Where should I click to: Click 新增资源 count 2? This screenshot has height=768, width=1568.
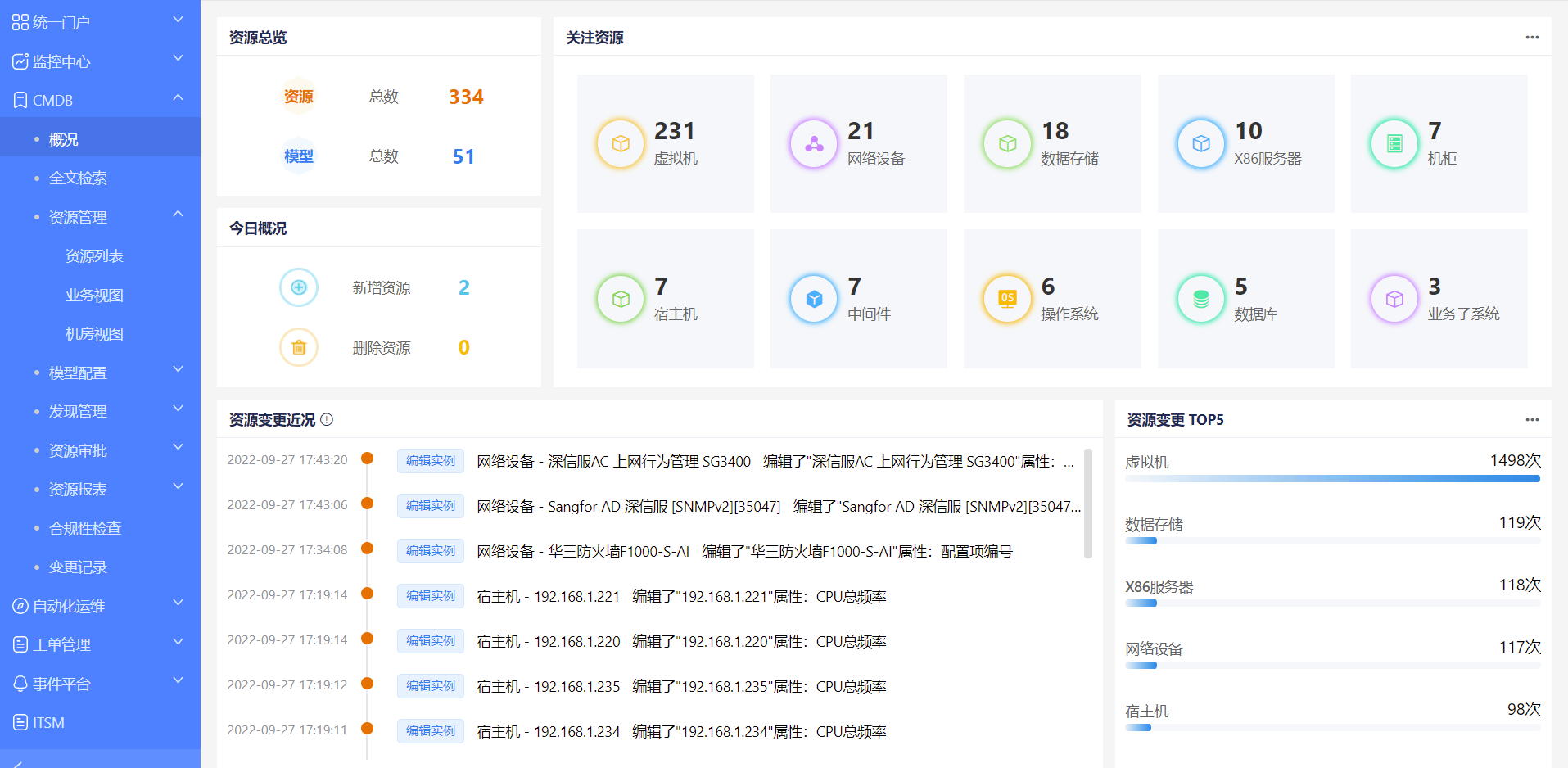click(x=464, y=287)
